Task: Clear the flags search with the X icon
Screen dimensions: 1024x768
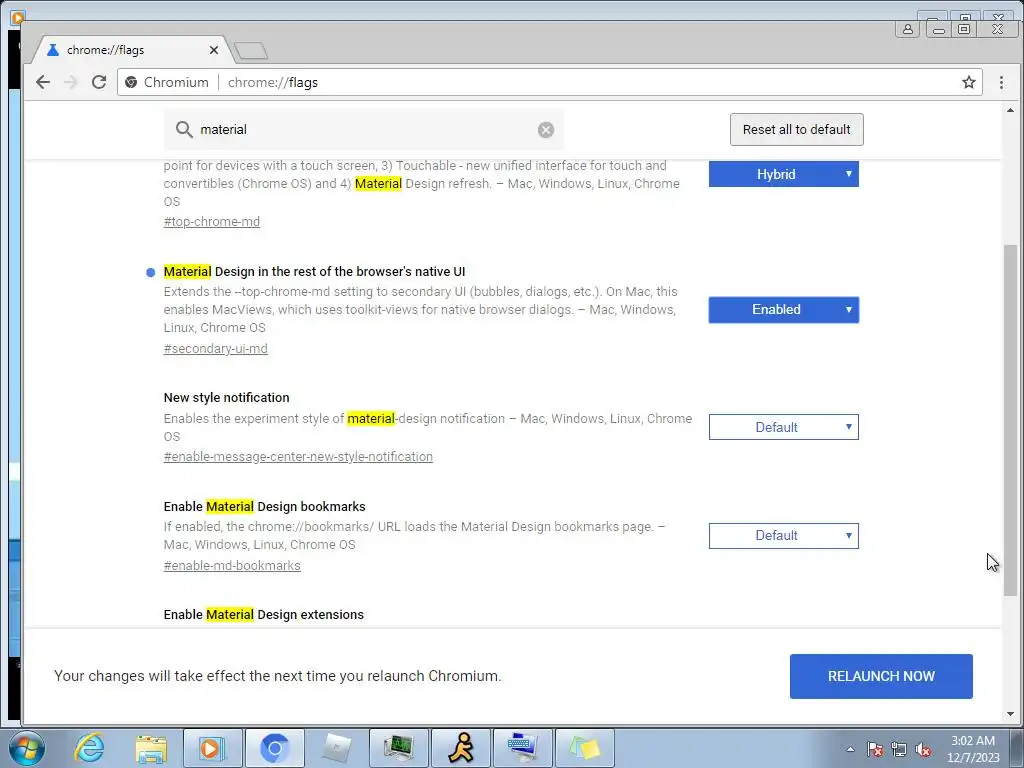Action: coord(546,130)
